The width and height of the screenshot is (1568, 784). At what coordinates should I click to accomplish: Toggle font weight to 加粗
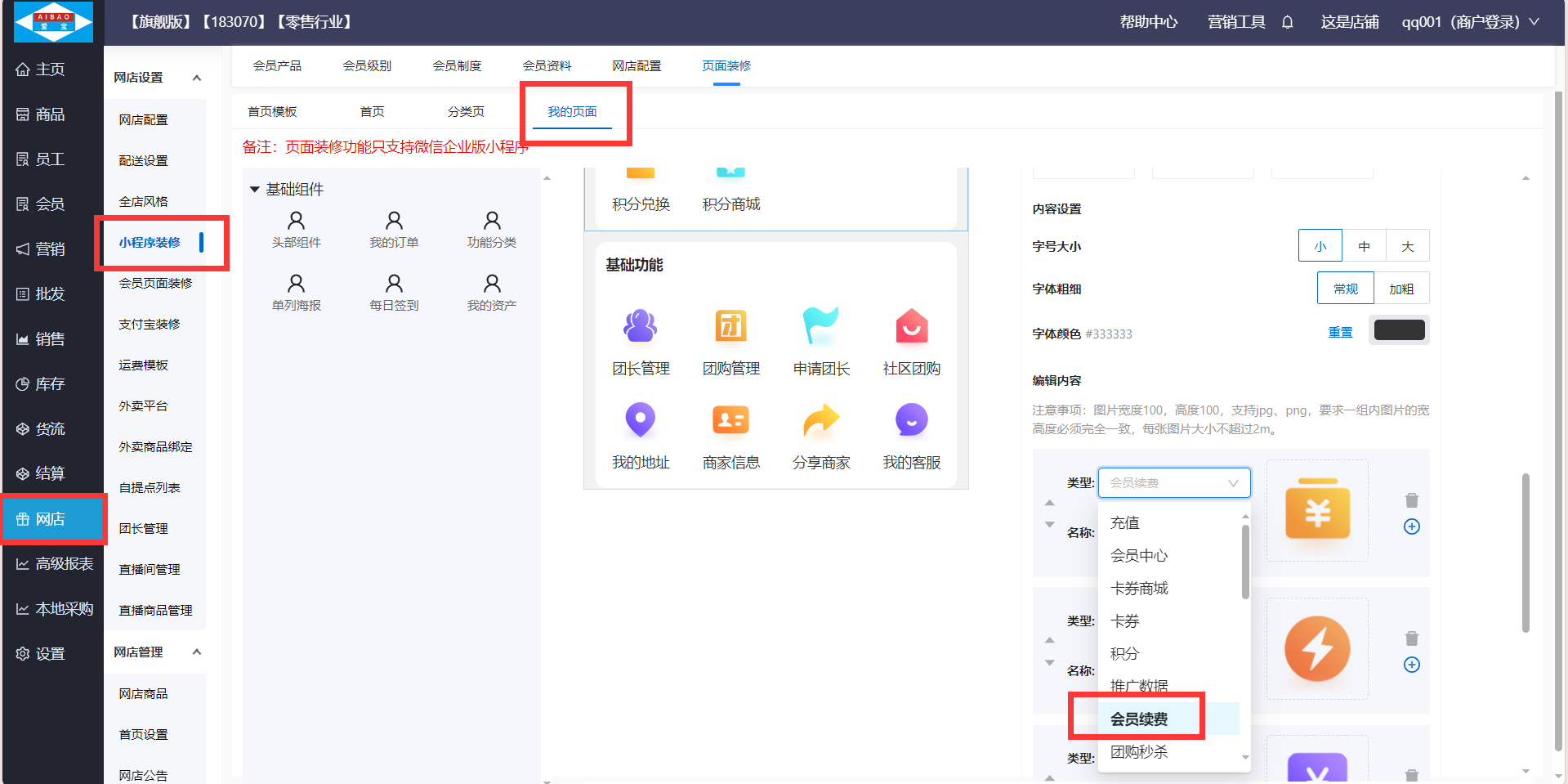1400,289
